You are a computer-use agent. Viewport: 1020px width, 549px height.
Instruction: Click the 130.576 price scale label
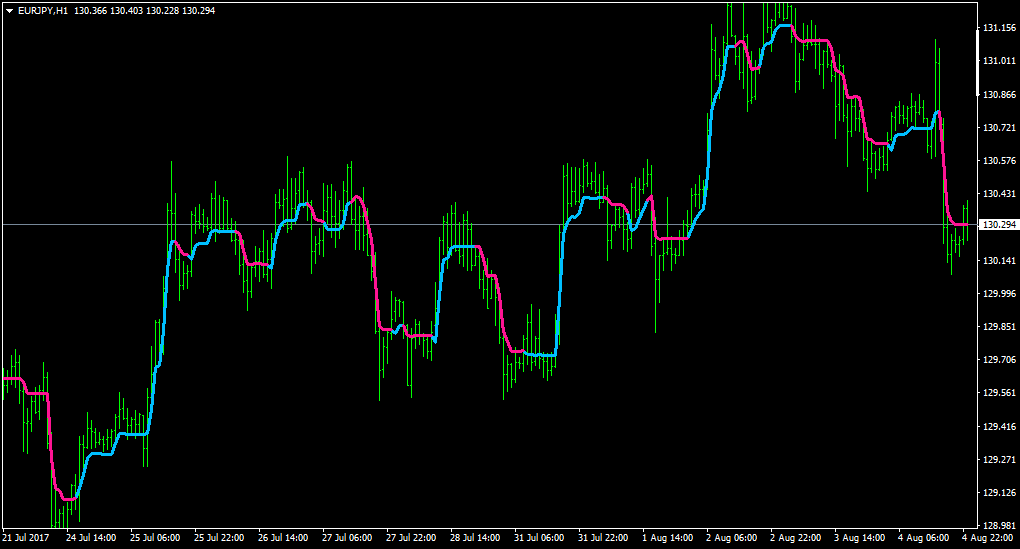(x=999, y=161)
